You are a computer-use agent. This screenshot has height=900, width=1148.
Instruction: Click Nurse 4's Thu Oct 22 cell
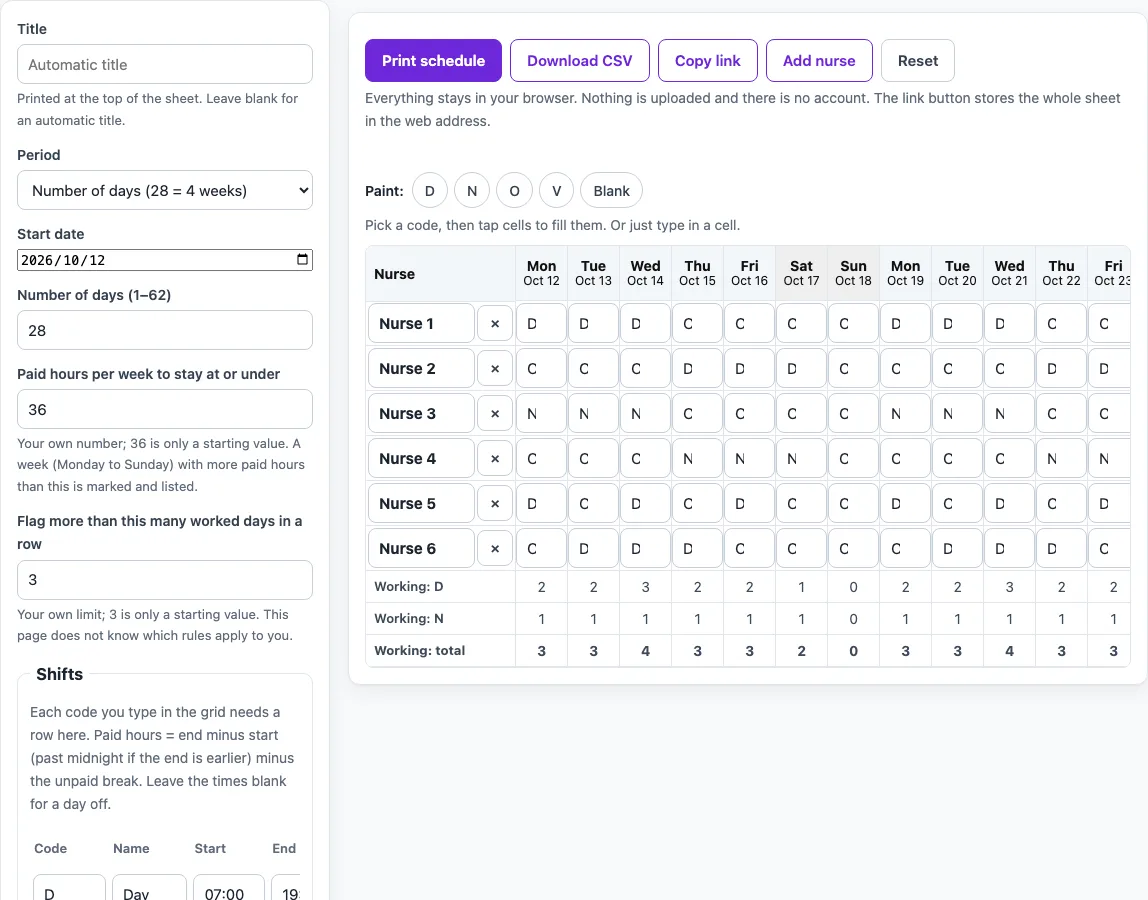tap(1061, 458)
